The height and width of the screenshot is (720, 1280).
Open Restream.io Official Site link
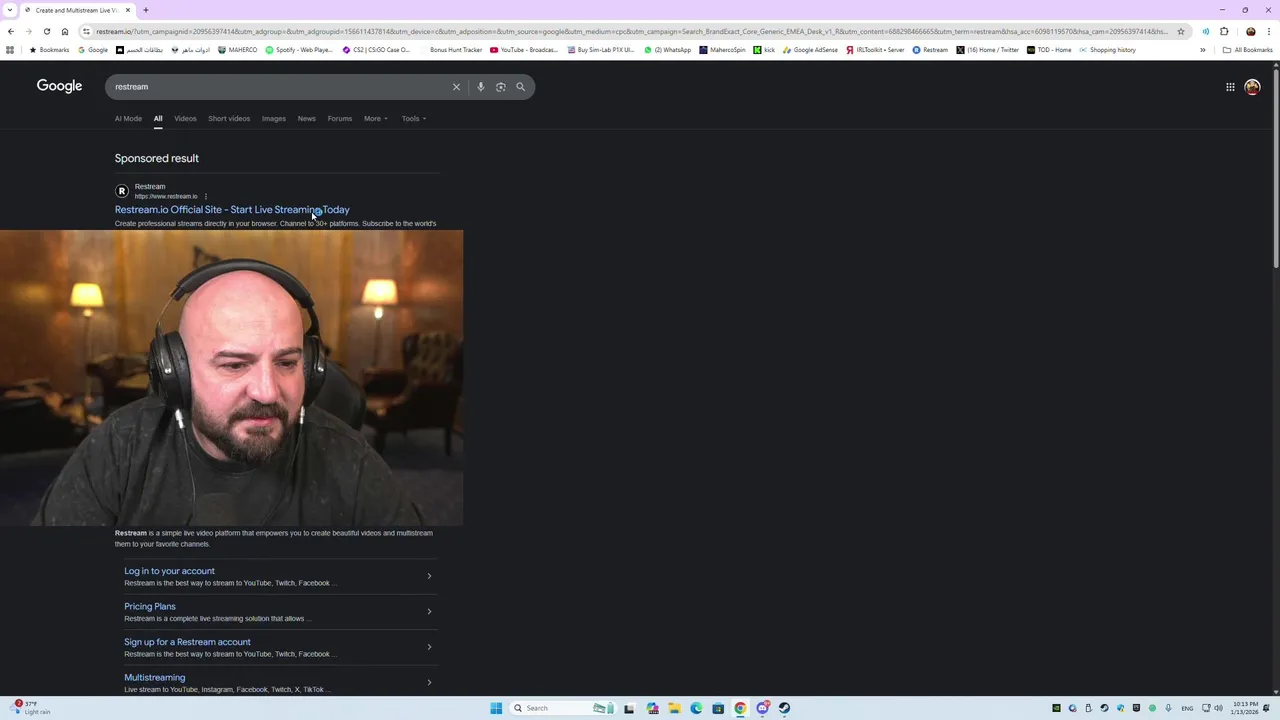coord(232,210)
